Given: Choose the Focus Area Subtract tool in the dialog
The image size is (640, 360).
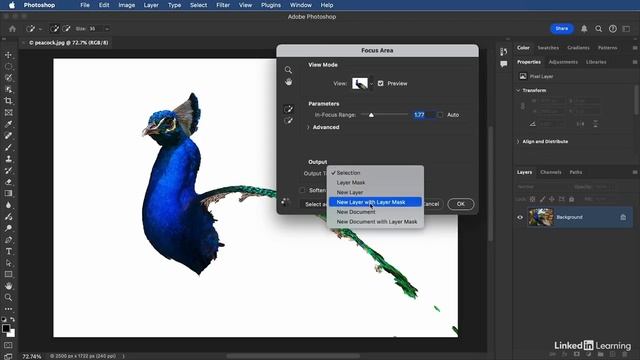Looking at the screenshot, I should pyautogui.click(x=289, y=121).
